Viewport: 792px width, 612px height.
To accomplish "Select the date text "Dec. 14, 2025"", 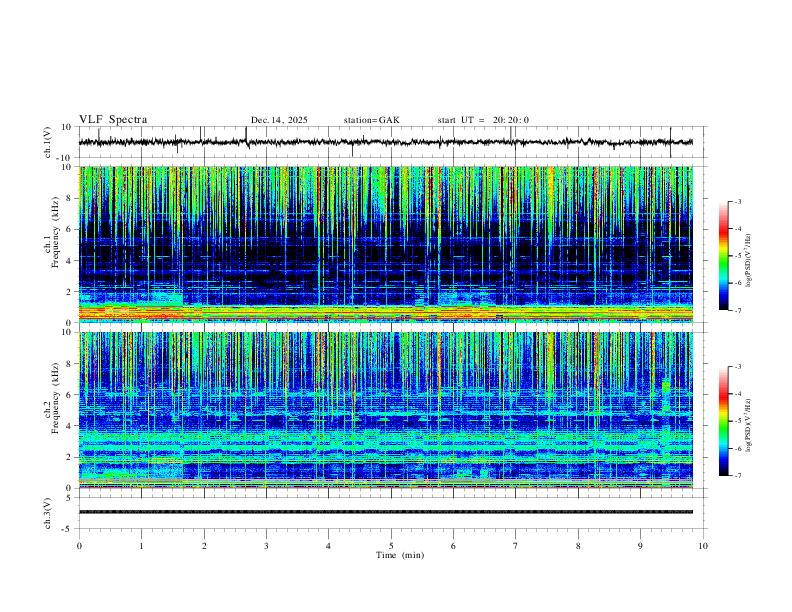I will click(x=279, y=120).
